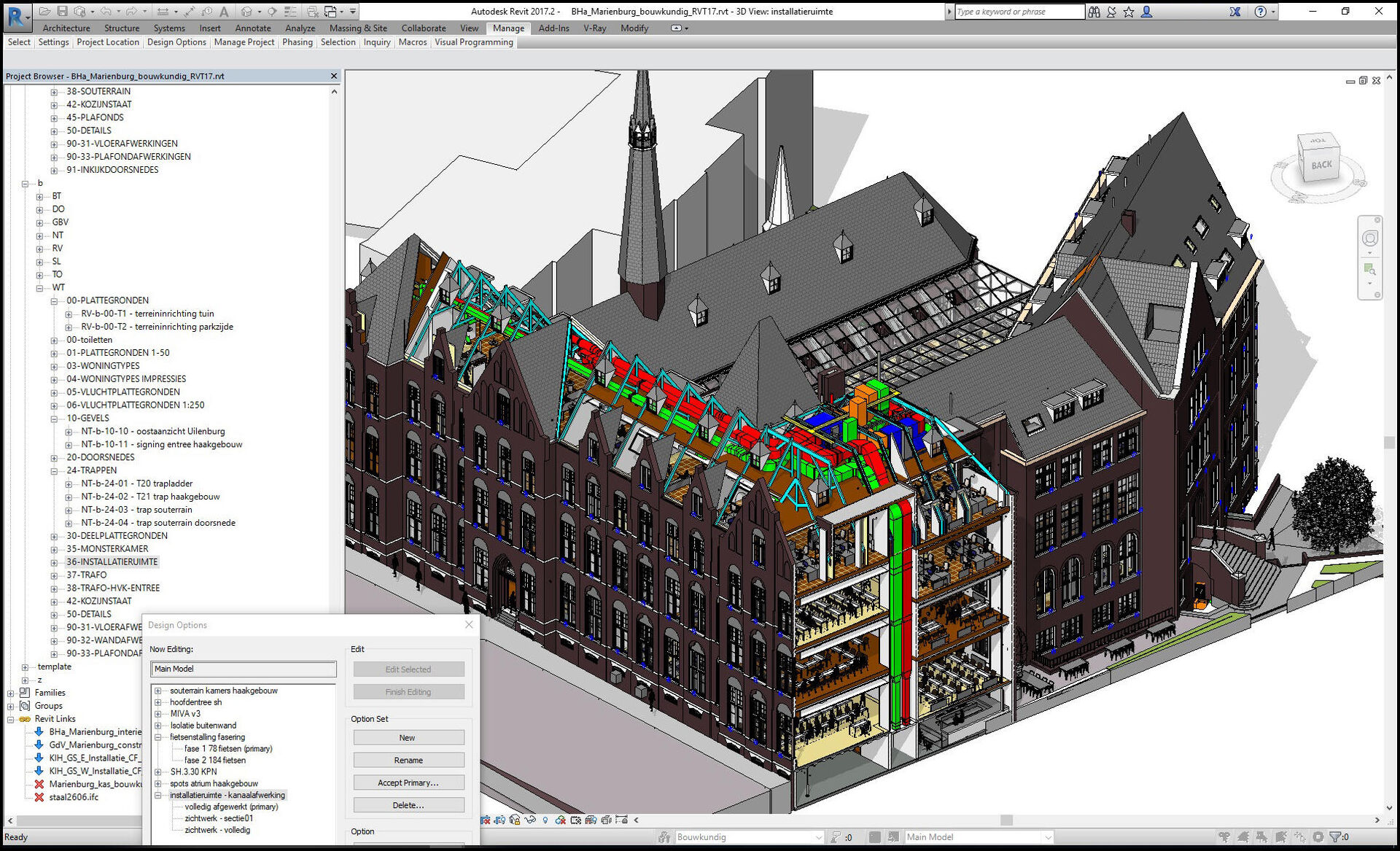The image size is (1400, 851).
Task: Pick the Tag by Category icon
Action: pos(206,11)
